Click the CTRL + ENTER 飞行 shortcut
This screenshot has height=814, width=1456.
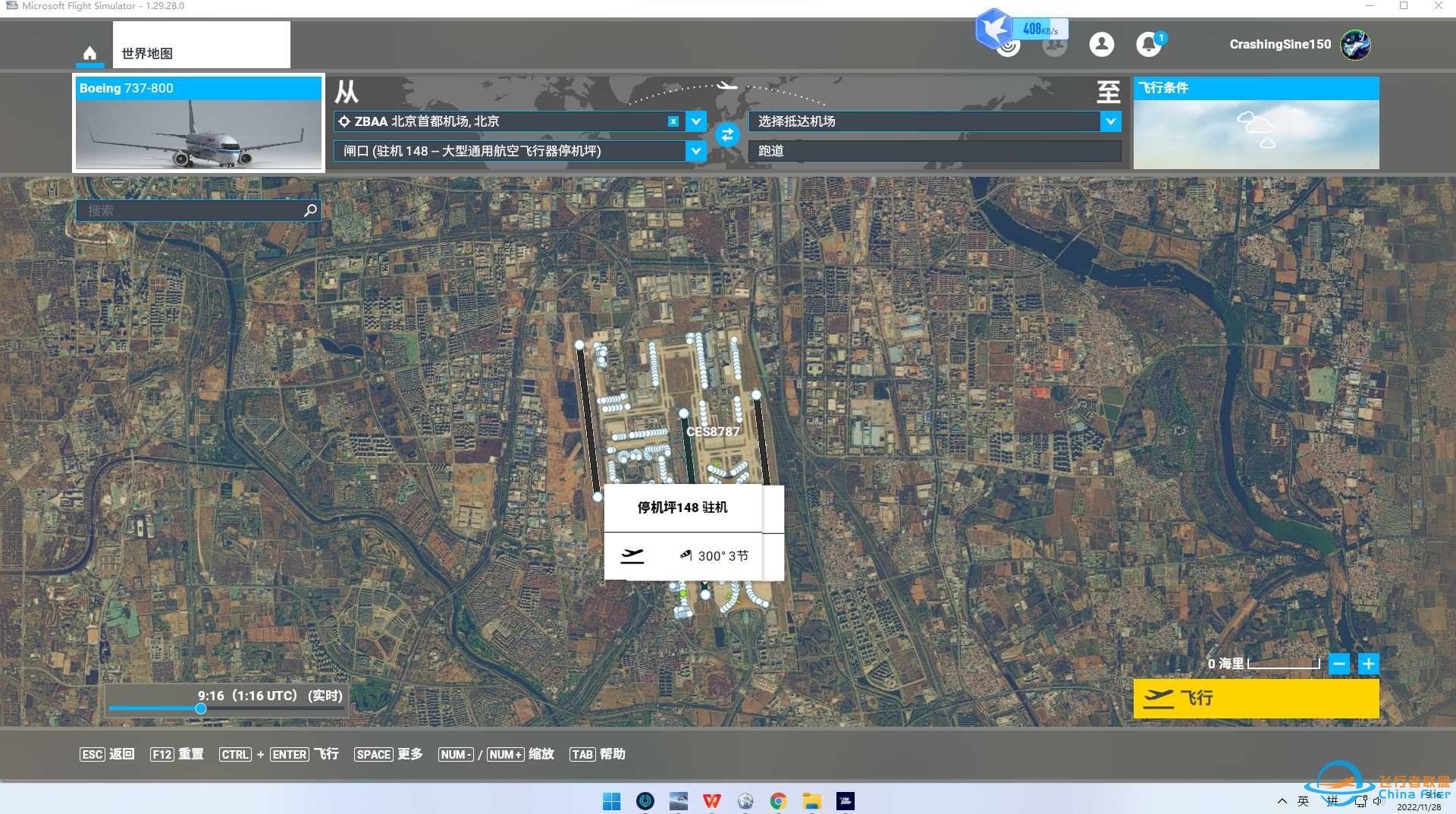click(x=279, y=754)
